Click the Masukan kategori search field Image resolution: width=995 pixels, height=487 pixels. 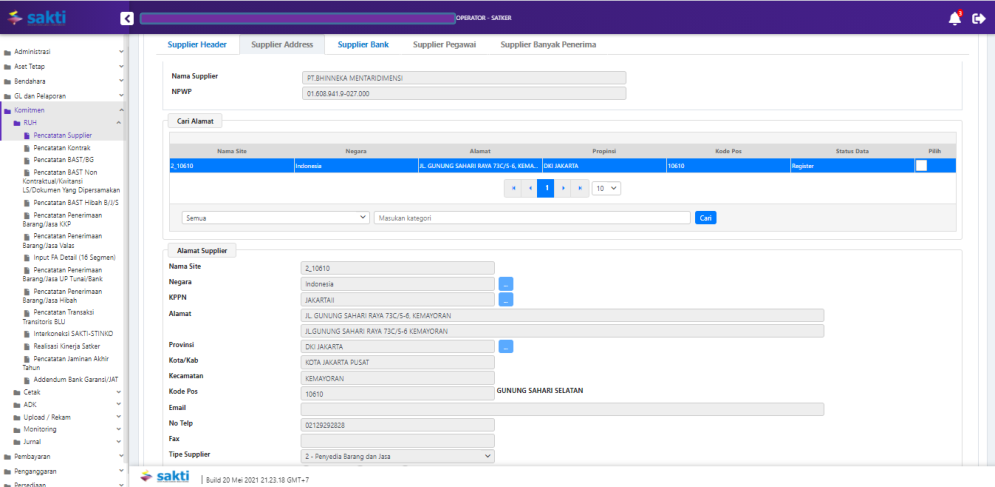point(531,217)
